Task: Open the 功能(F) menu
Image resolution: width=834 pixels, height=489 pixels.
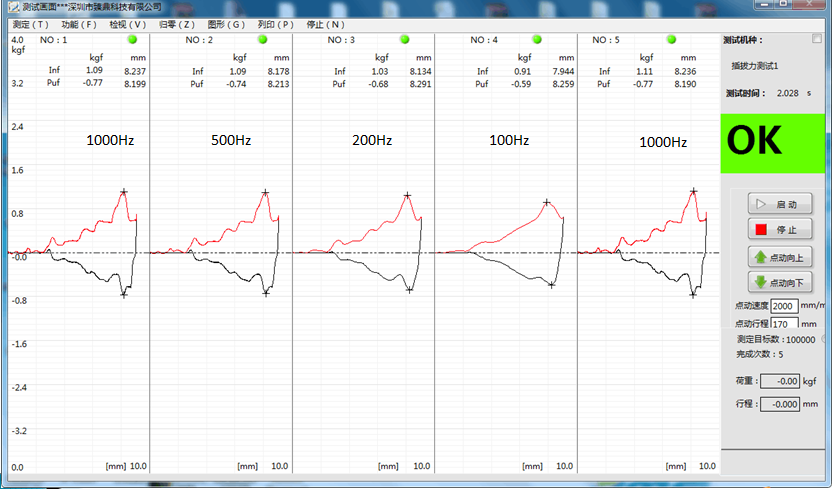Action: (79, 23)
